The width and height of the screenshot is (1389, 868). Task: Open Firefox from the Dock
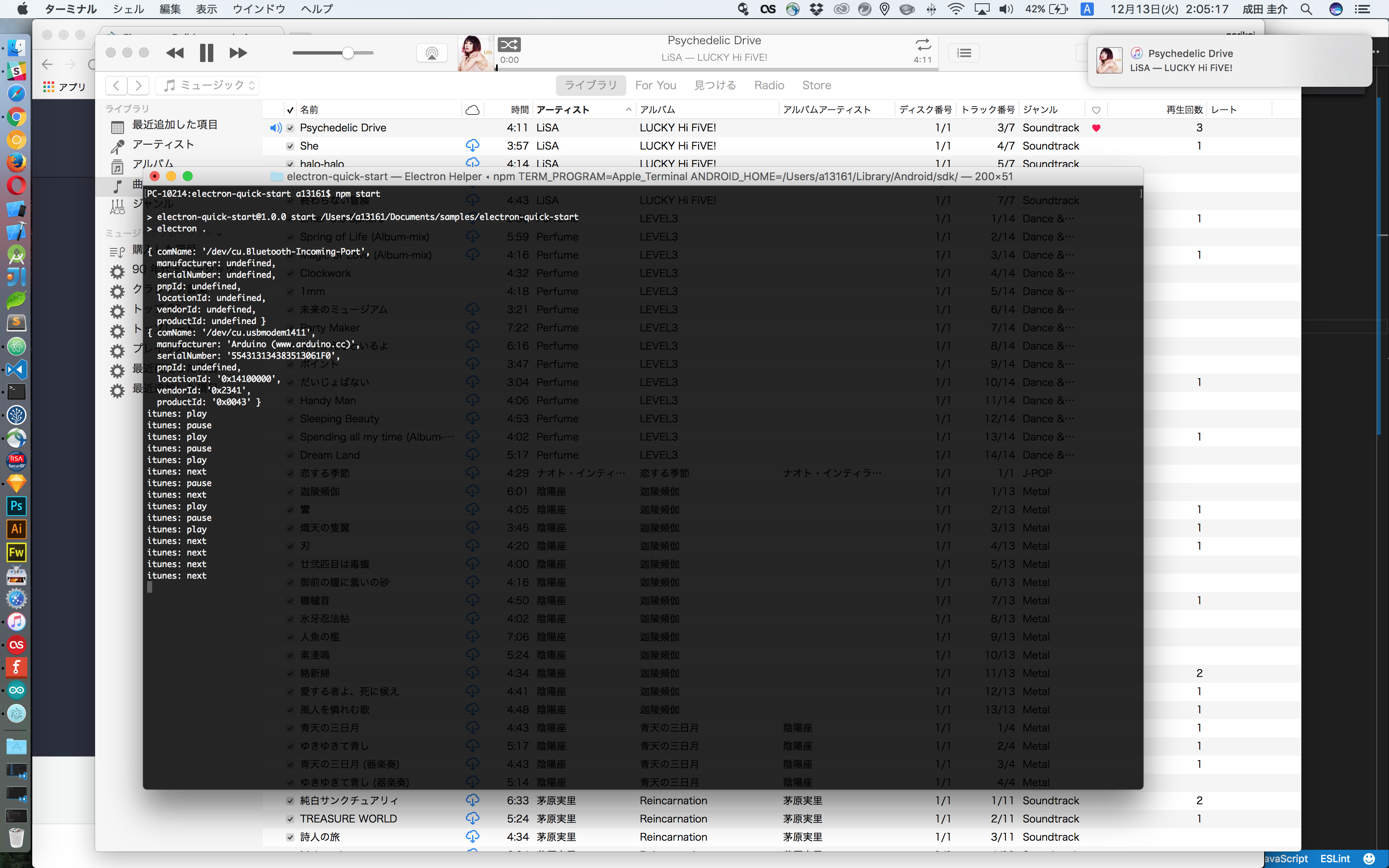point(16,163)
